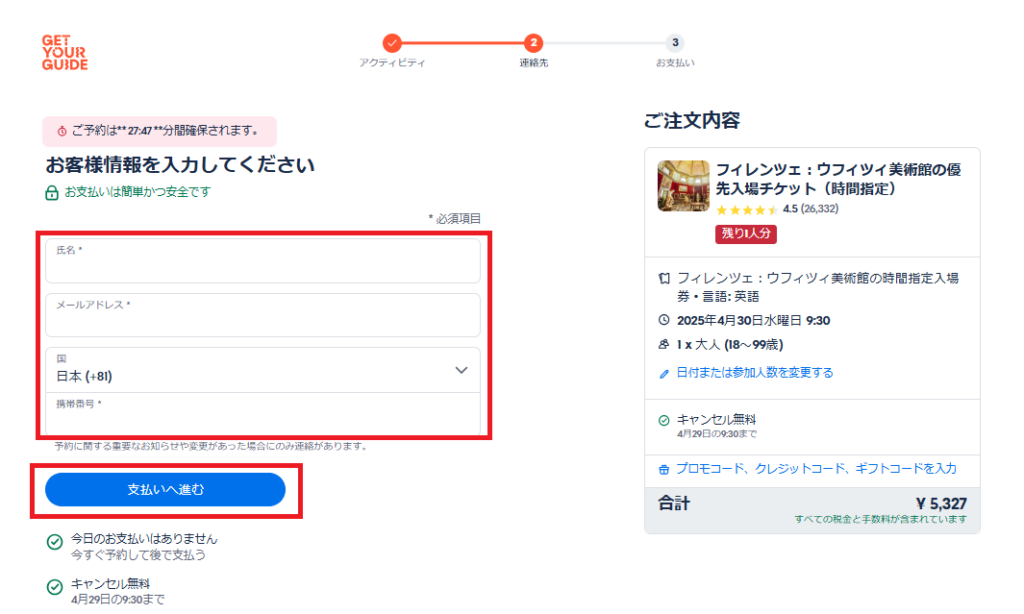The height and width of the screenshot is (614, 1024).
Task: Click the green padlock security icon
Action: click(52, 193)
